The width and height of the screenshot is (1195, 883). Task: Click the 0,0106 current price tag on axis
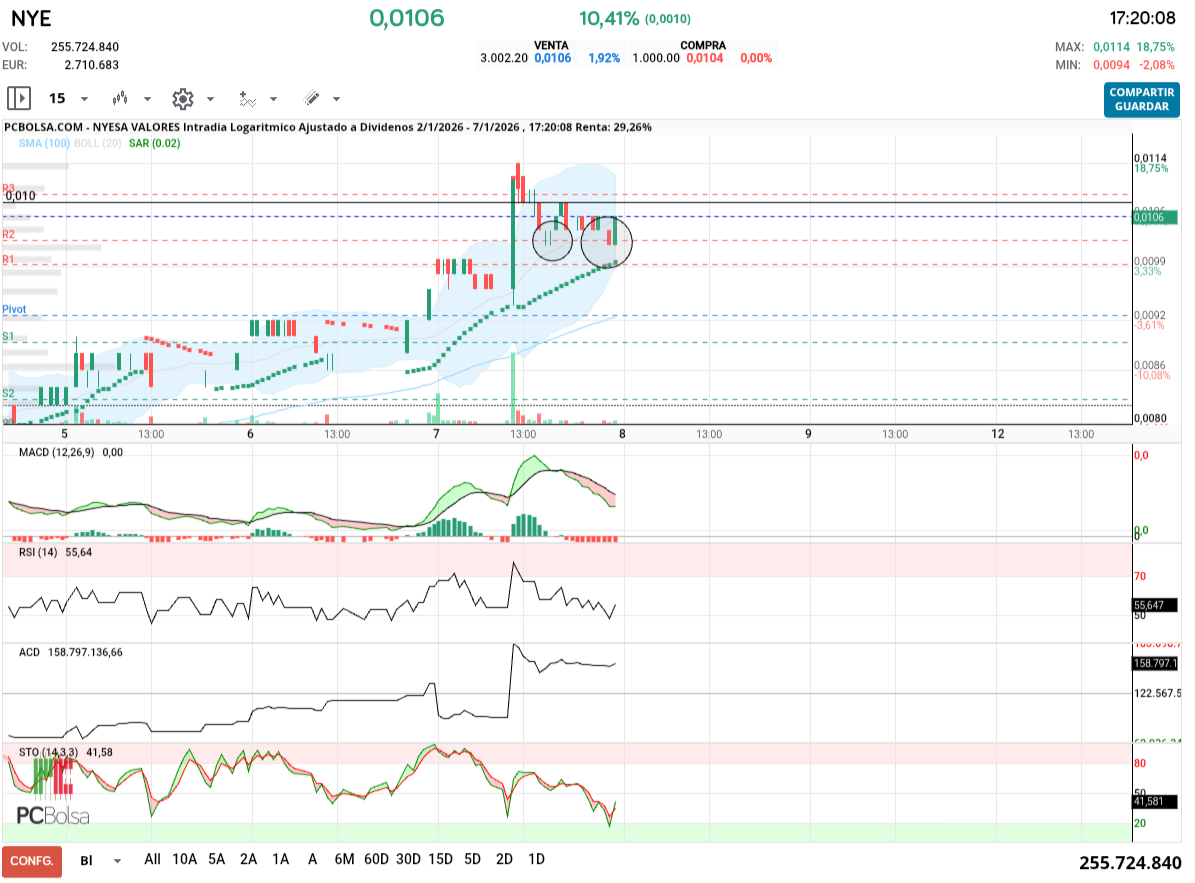[1155, 217]
